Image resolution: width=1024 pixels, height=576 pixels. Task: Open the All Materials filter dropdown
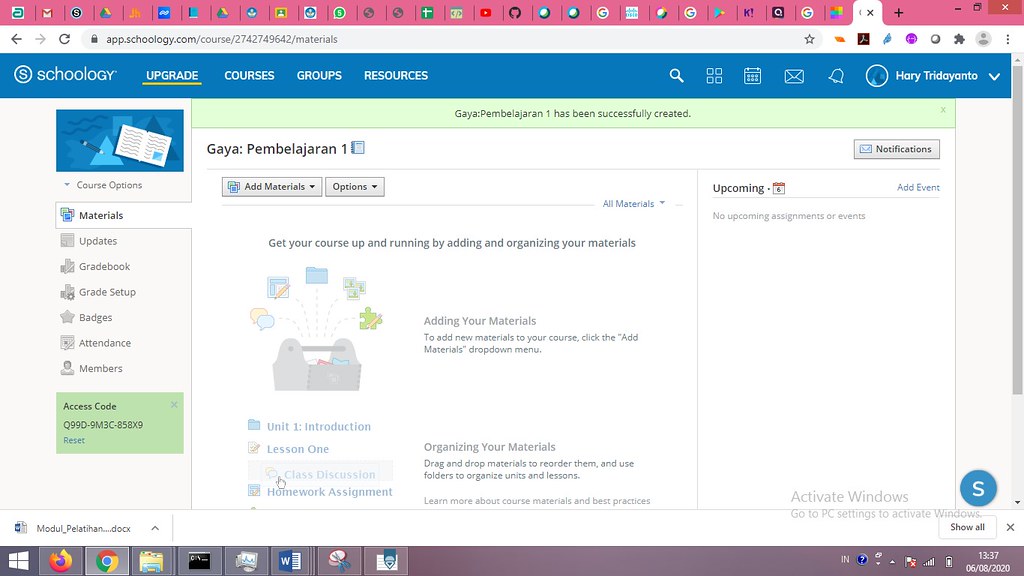click(x=633, y=204)
